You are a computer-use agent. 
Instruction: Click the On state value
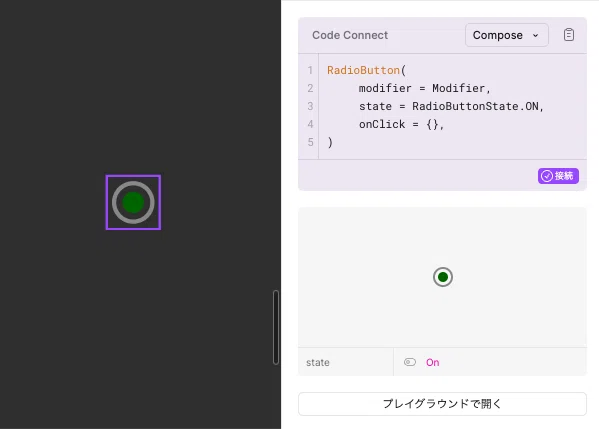pyautogui.click(x=432, y=363)
